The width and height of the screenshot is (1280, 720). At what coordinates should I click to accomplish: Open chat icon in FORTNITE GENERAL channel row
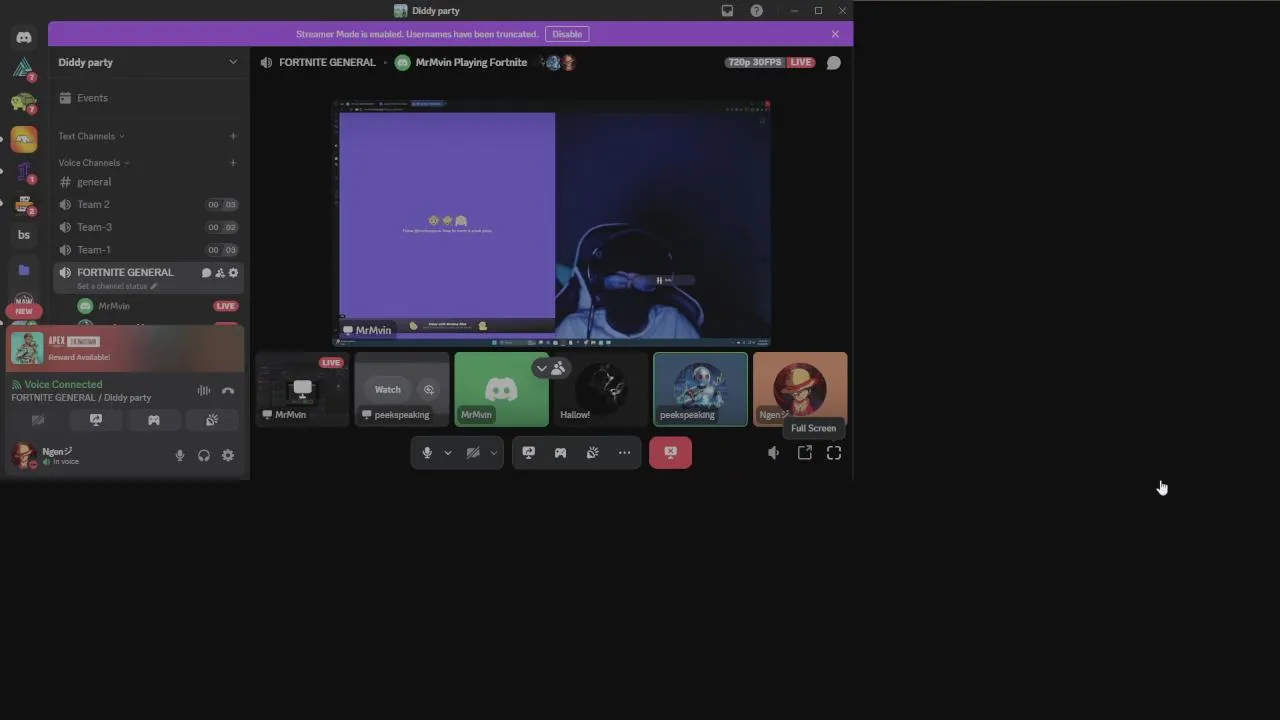click(207, 273)
